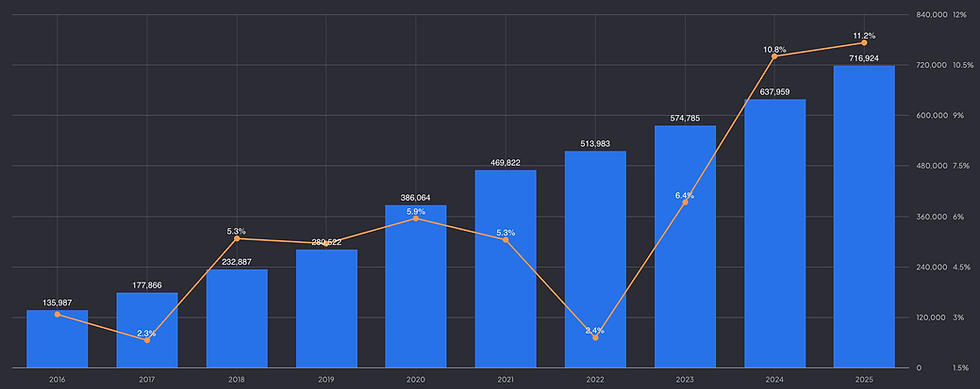
Task: Click the 2022 x-axis label
Action: click(595, 380)
